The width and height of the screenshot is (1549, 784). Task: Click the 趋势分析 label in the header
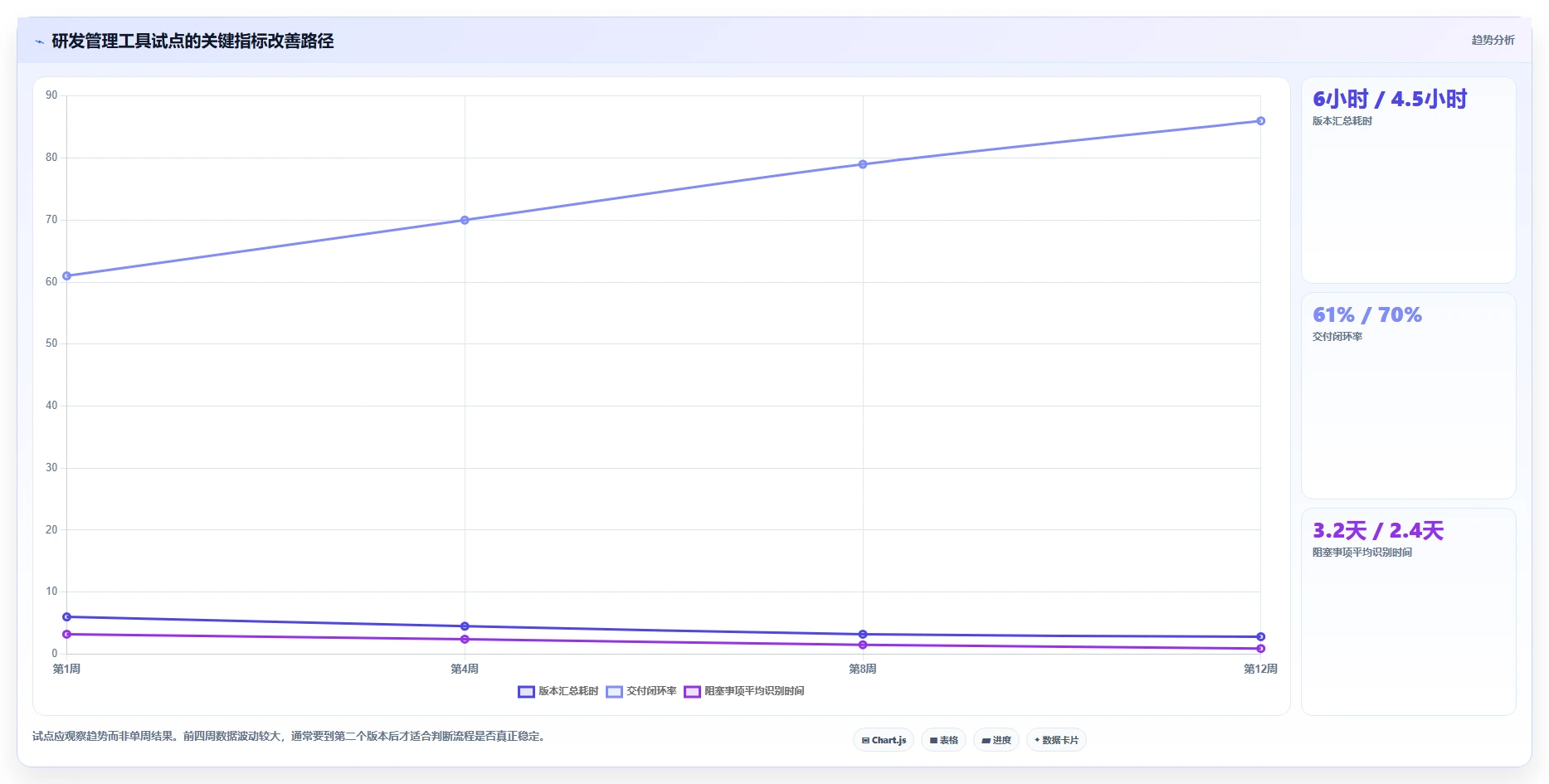point(1493,40)
